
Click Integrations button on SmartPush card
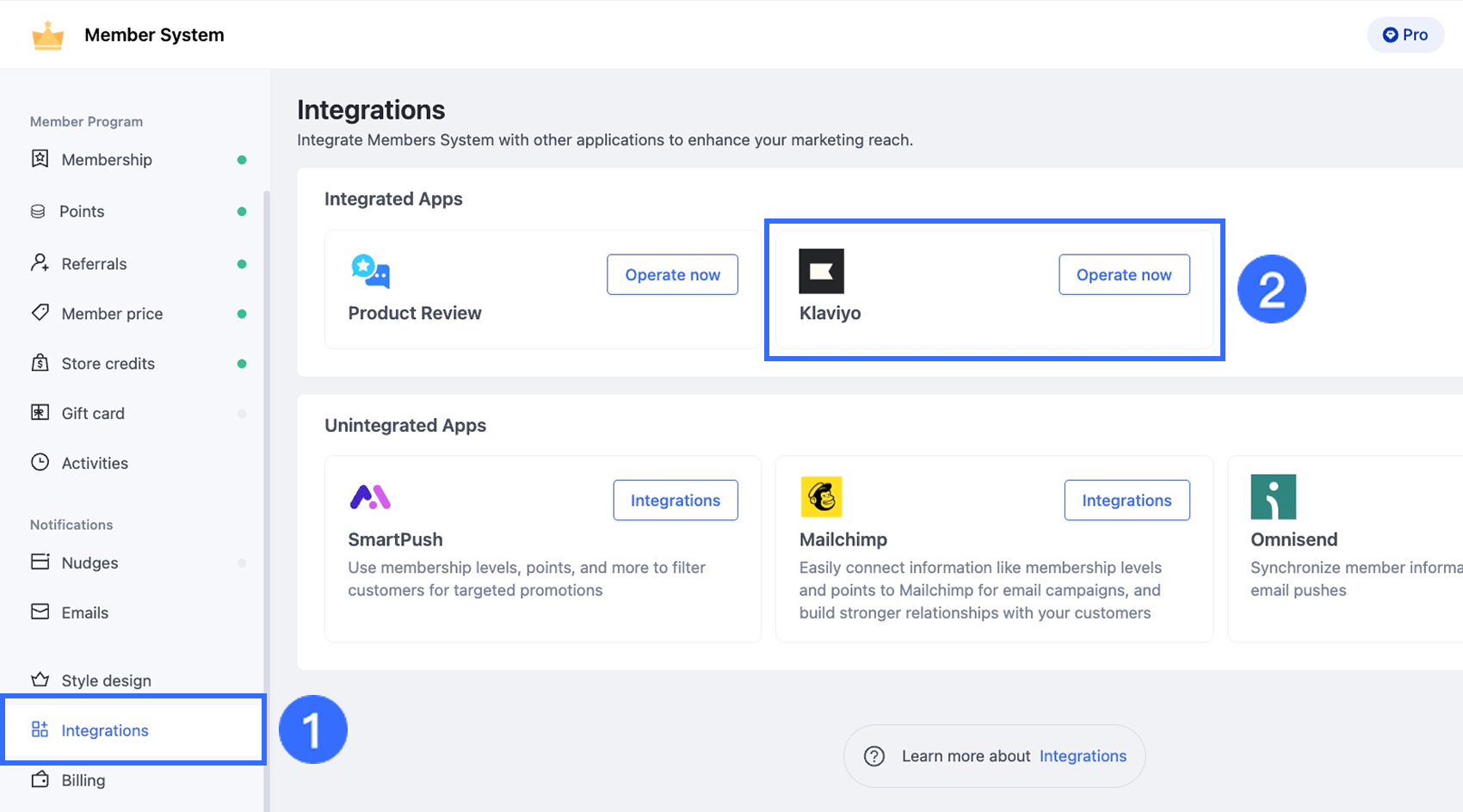pos(676,501)
